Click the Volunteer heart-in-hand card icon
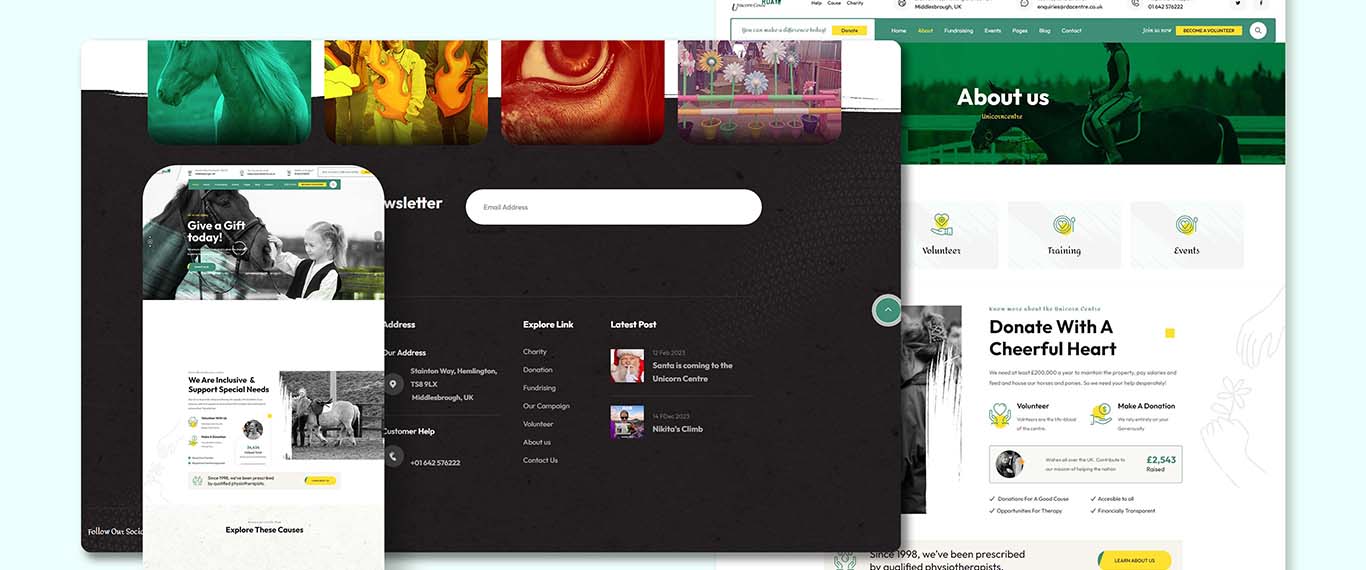This screenshot has width=1366, height=570. (x=941, y=224)
